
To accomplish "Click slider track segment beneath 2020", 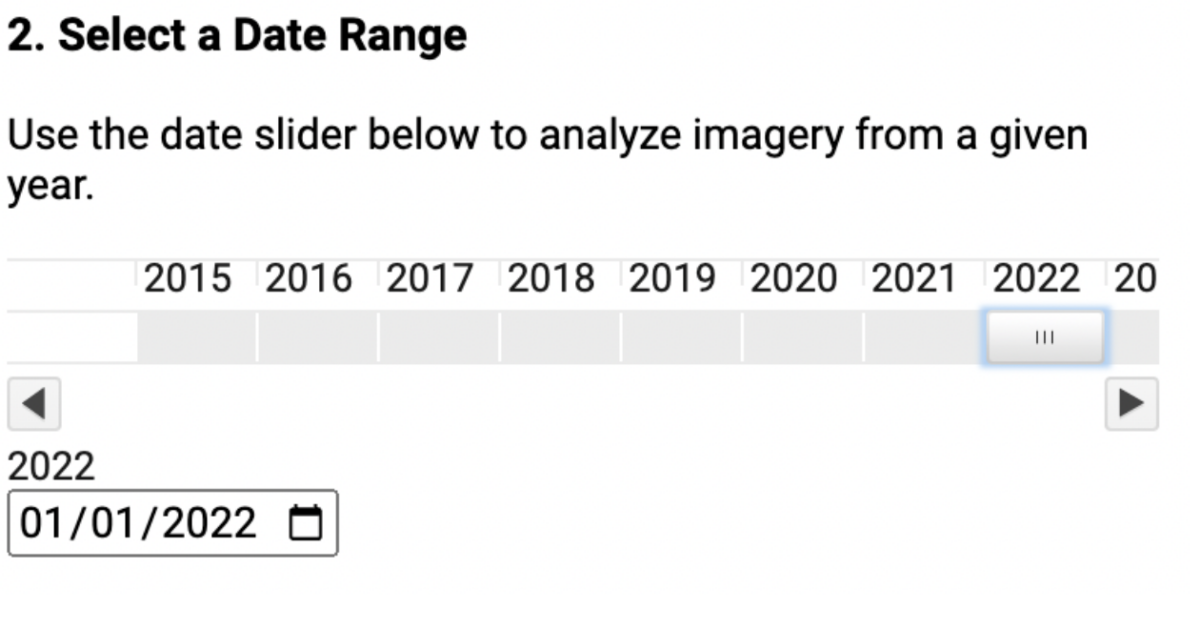I will (802, 338).
